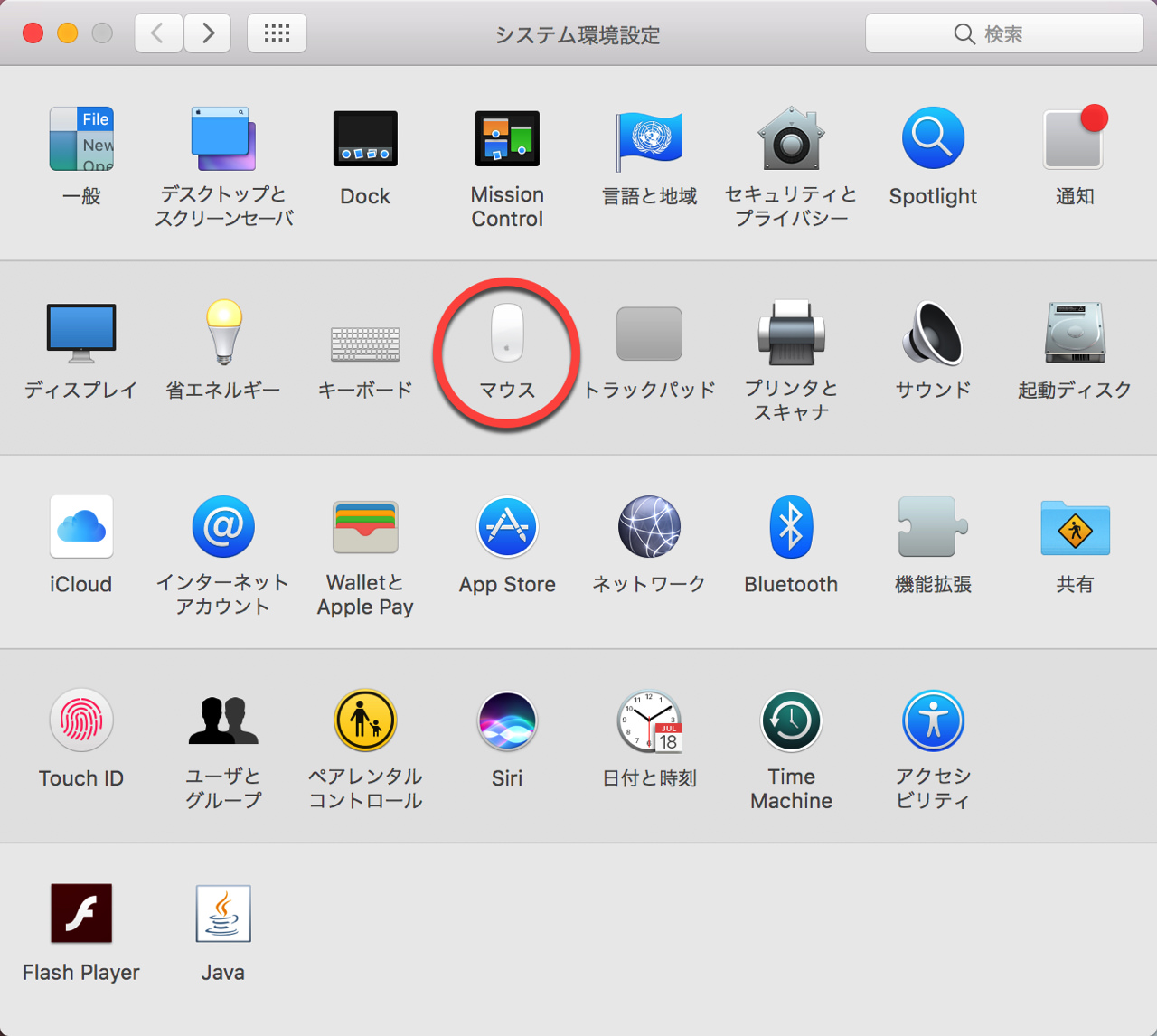
Task: Open Time Machine preferences icon
Action: [791, 720]
